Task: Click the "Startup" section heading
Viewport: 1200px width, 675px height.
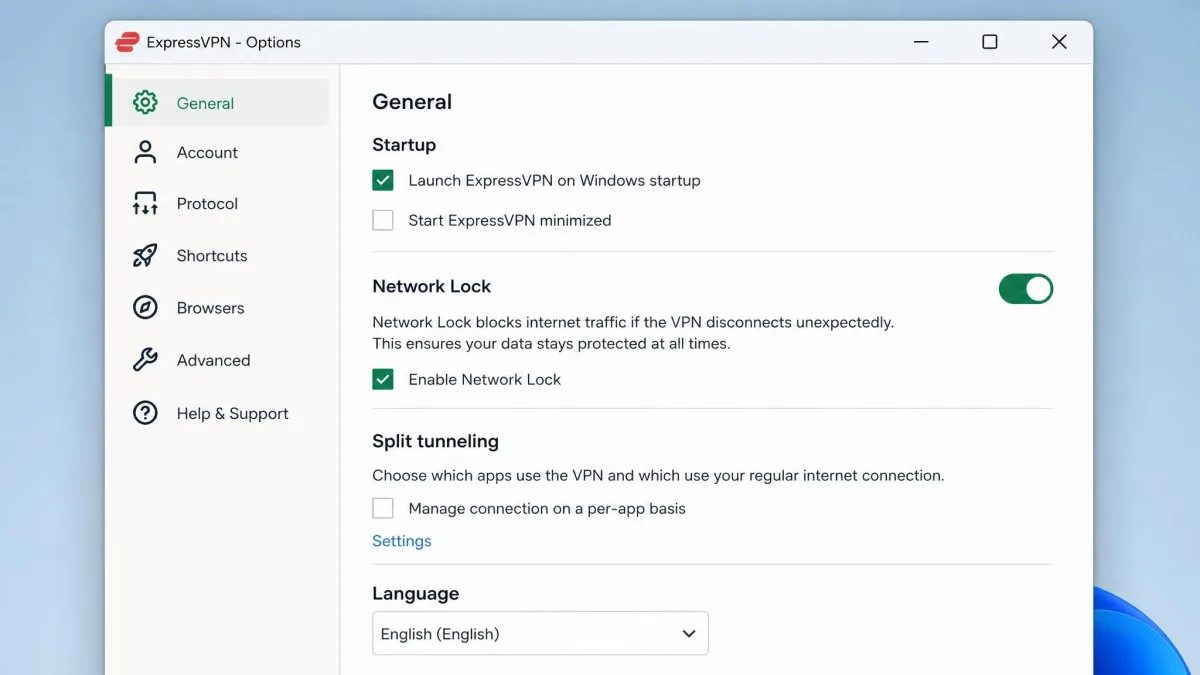Action: point(404,145)
